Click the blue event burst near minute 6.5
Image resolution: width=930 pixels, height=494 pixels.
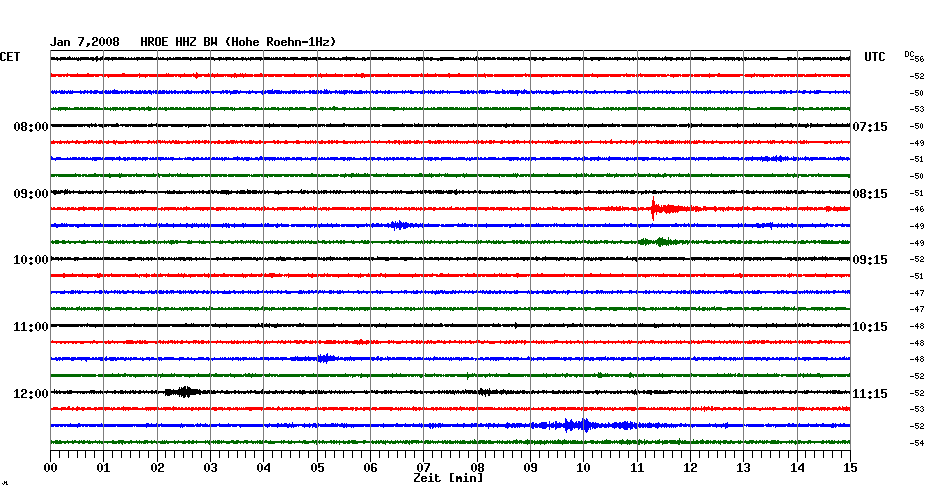[399, 225]
